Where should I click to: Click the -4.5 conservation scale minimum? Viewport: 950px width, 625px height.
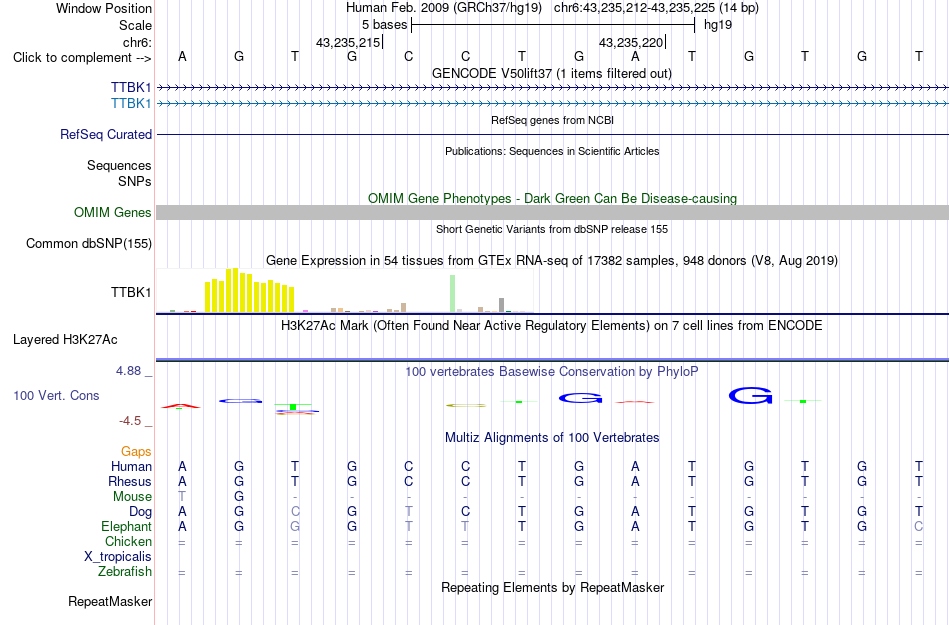(130, 420)
